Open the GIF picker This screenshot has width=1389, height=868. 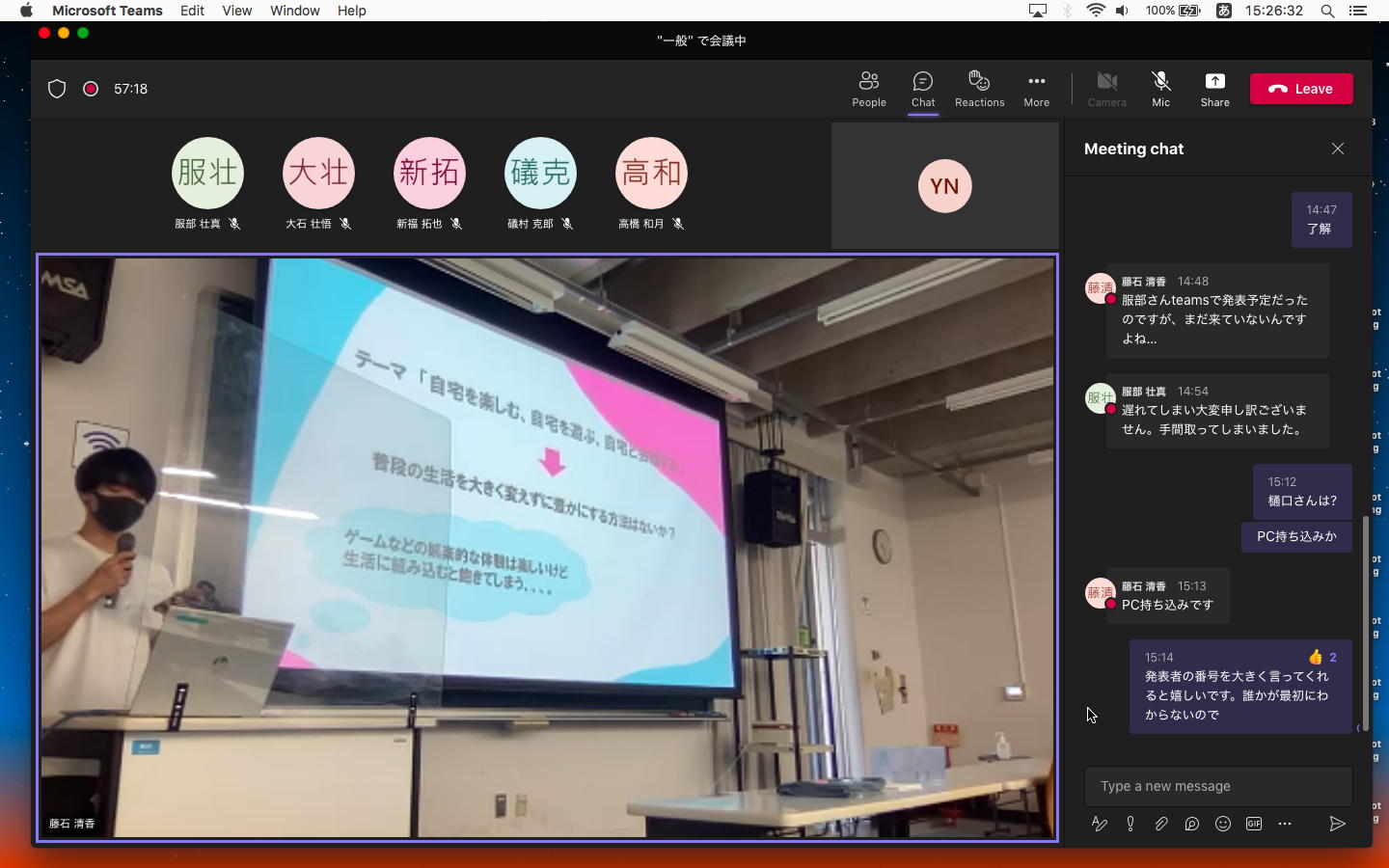pyautogui.click(x=1254, y=824)
